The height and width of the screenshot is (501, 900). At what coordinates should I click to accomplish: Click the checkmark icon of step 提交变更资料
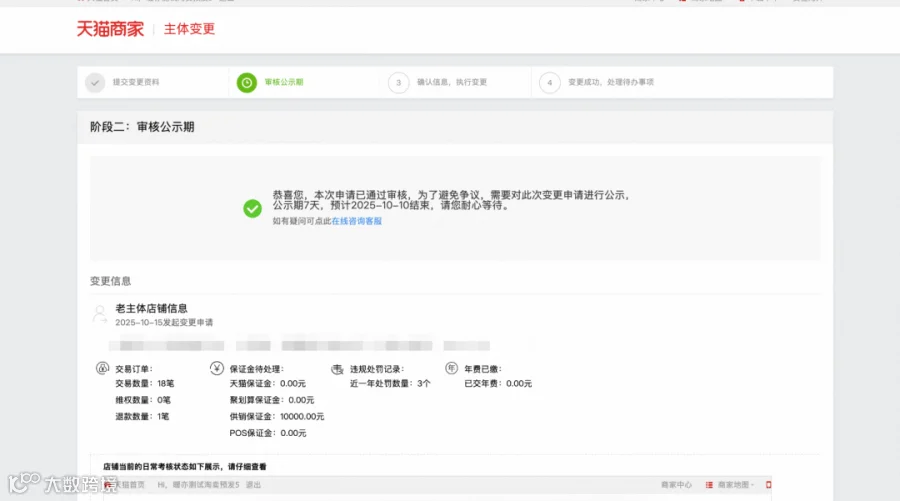95,83
